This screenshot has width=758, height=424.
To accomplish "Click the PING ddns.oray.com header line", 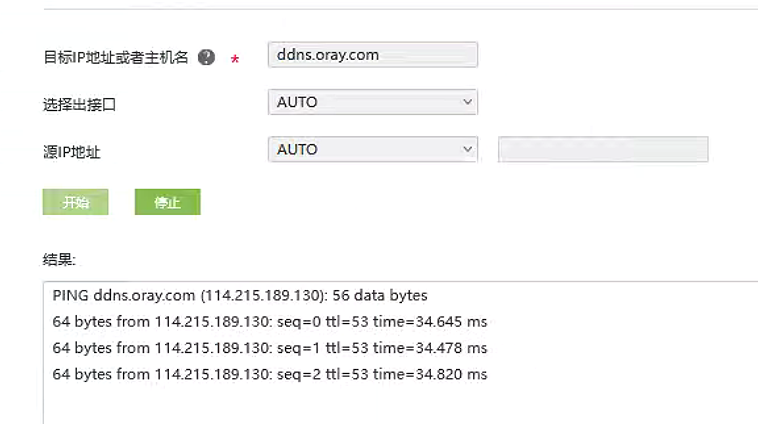I will tap(240, 296).
